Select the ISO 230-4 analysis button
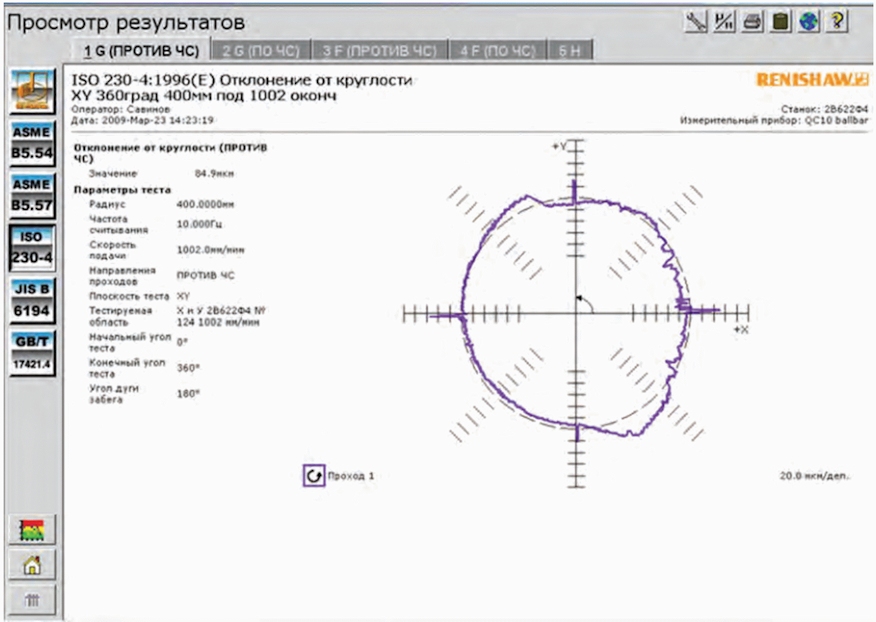Viewport: 876px width, 622px height. [32, 248]
